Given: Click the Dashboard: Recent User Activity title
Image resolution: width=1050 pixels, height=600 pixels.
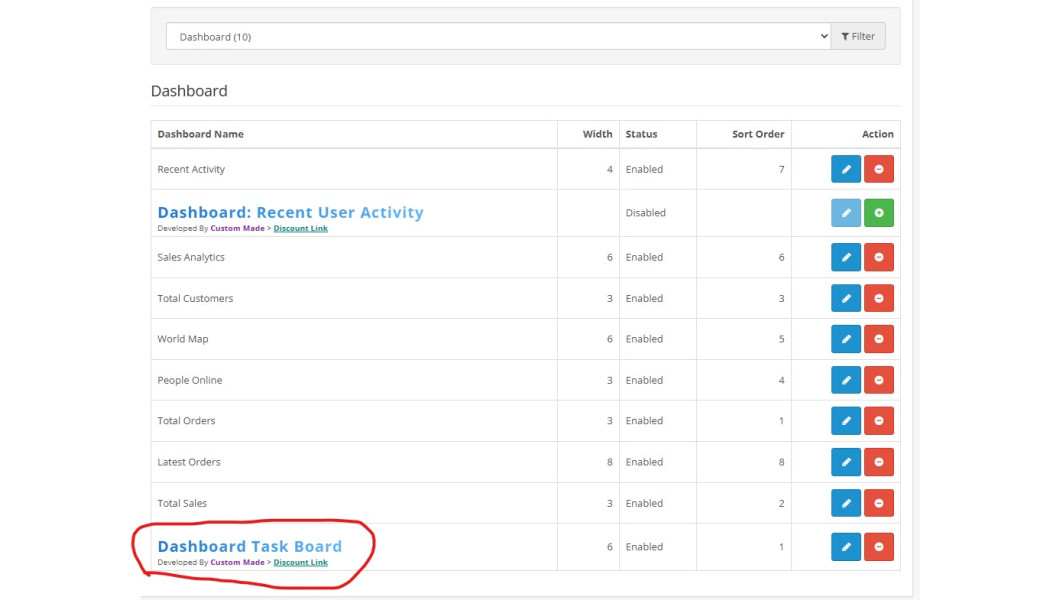Looking at the screenshot, I should tap(291, 212).
